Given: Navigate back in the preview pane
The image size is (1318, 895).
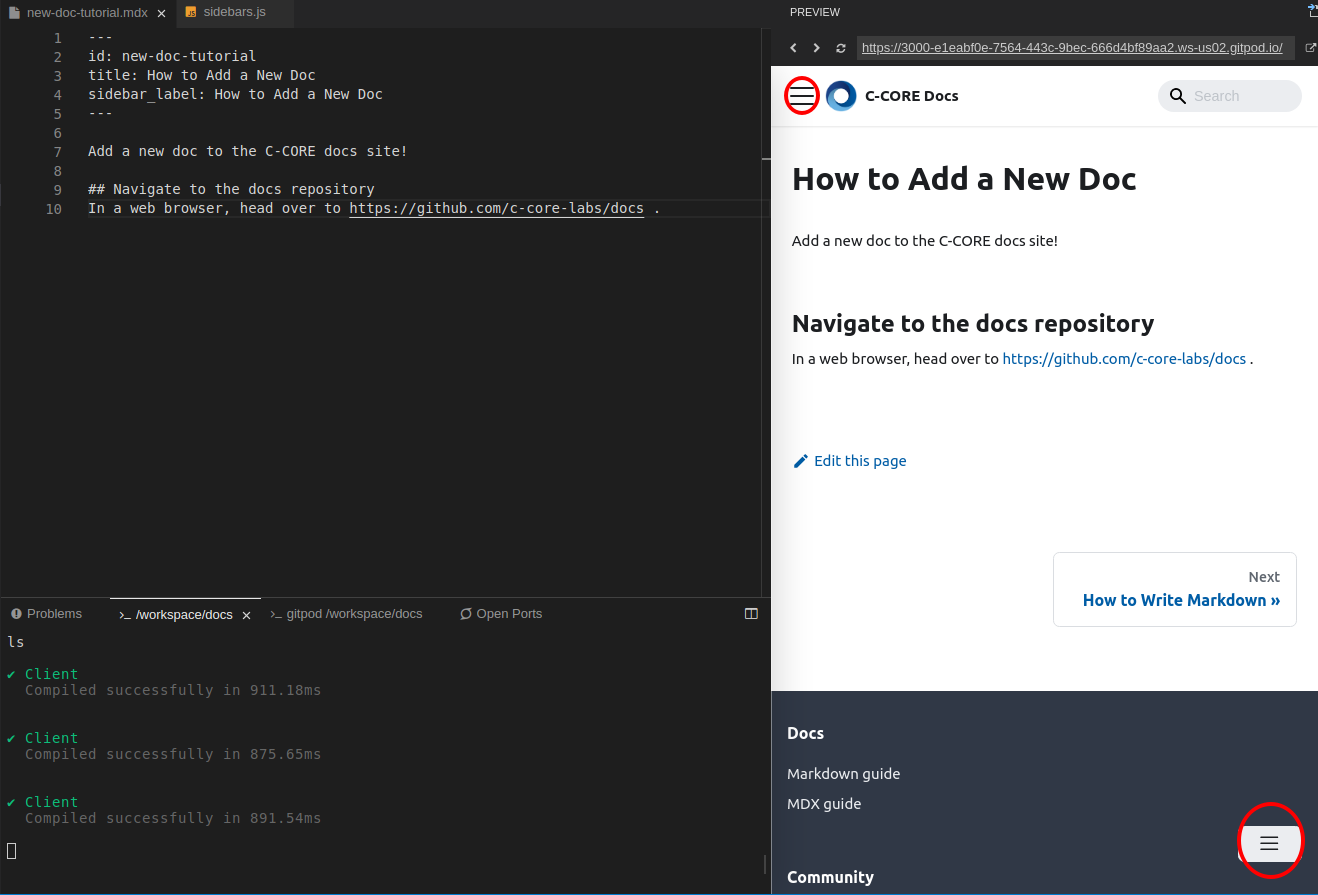Looking at the screenshot, I should 793,47.
